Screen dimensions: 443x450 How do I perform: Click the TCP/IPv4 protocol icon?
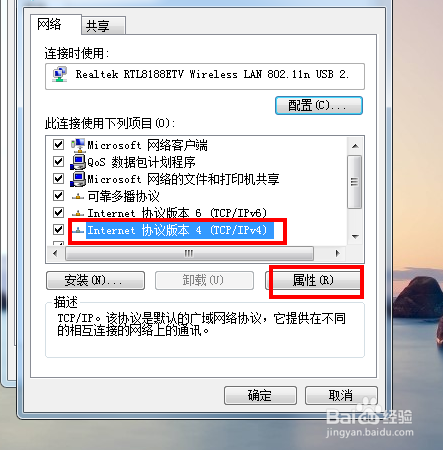coord(78,230)
